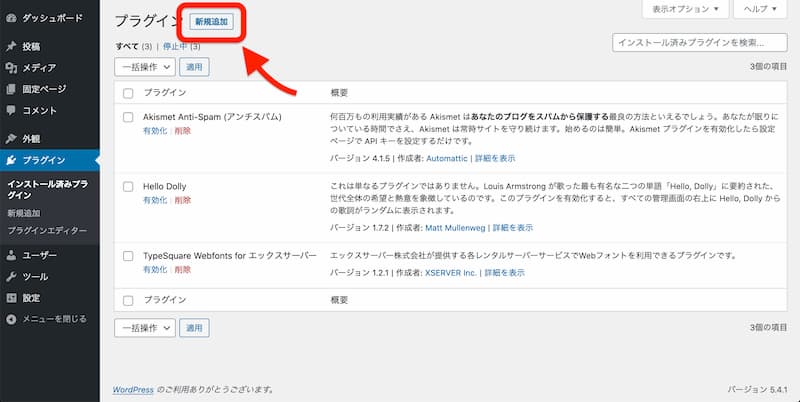Delete Hello Dolly via 削除 link
800x402 pixels.
[183, 200]
